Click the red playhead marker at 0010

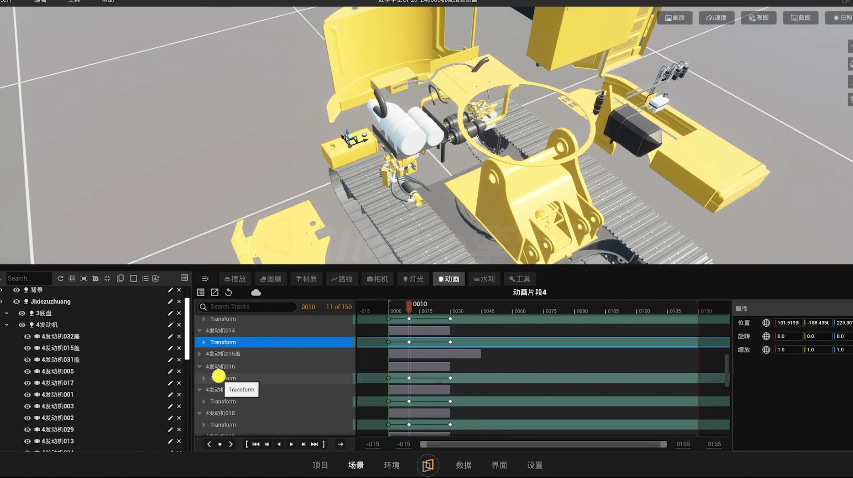point(409,307)
